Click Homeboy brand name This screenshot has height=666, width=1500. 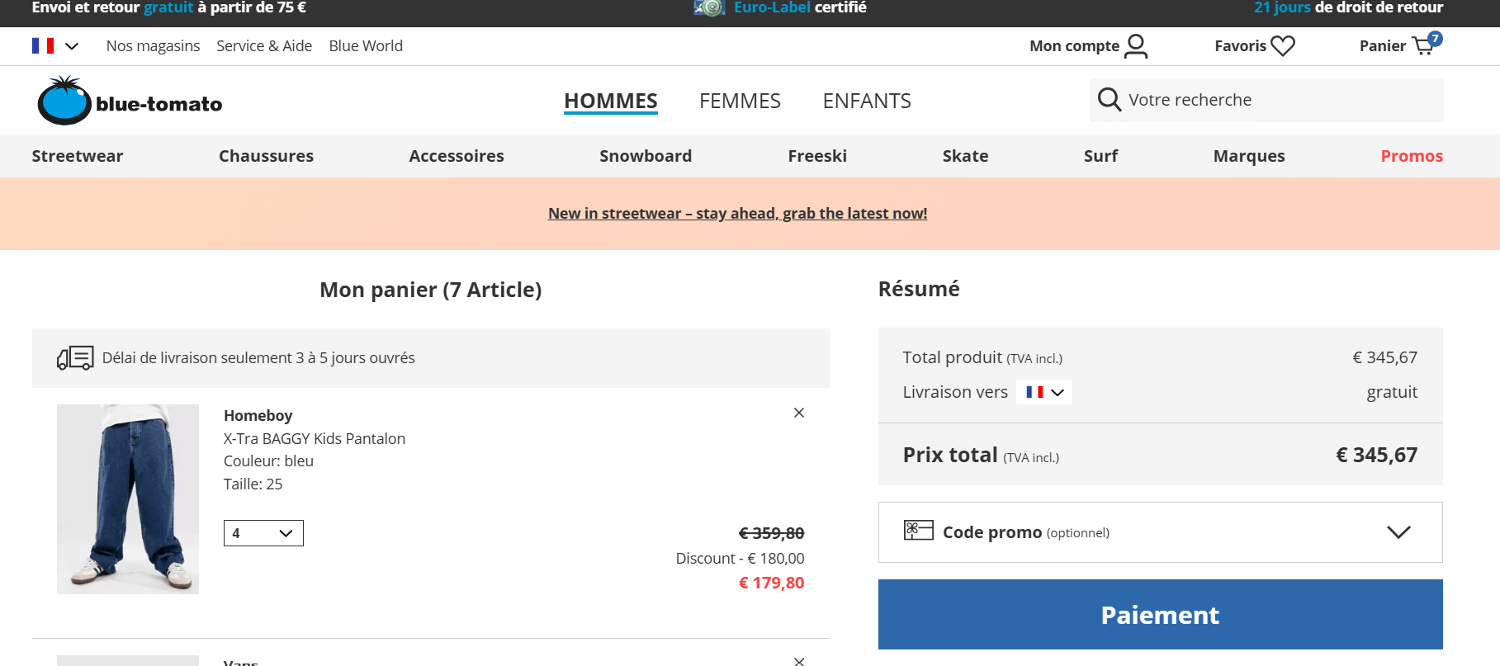pos(258,415)
